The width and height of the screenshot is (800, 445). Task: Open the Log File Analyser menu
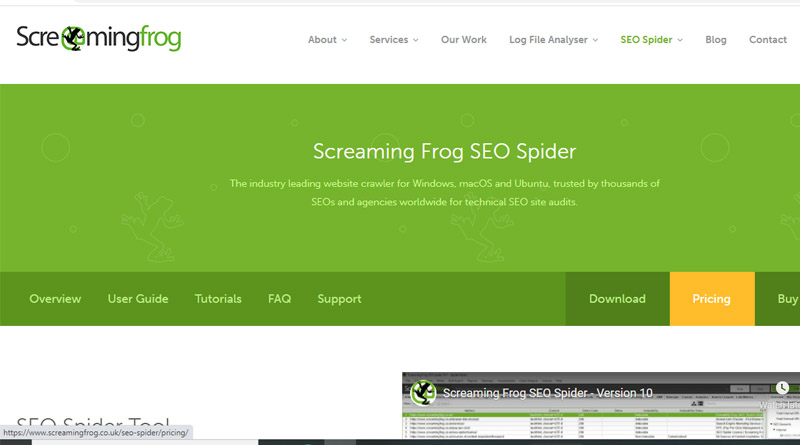point(548,40)
